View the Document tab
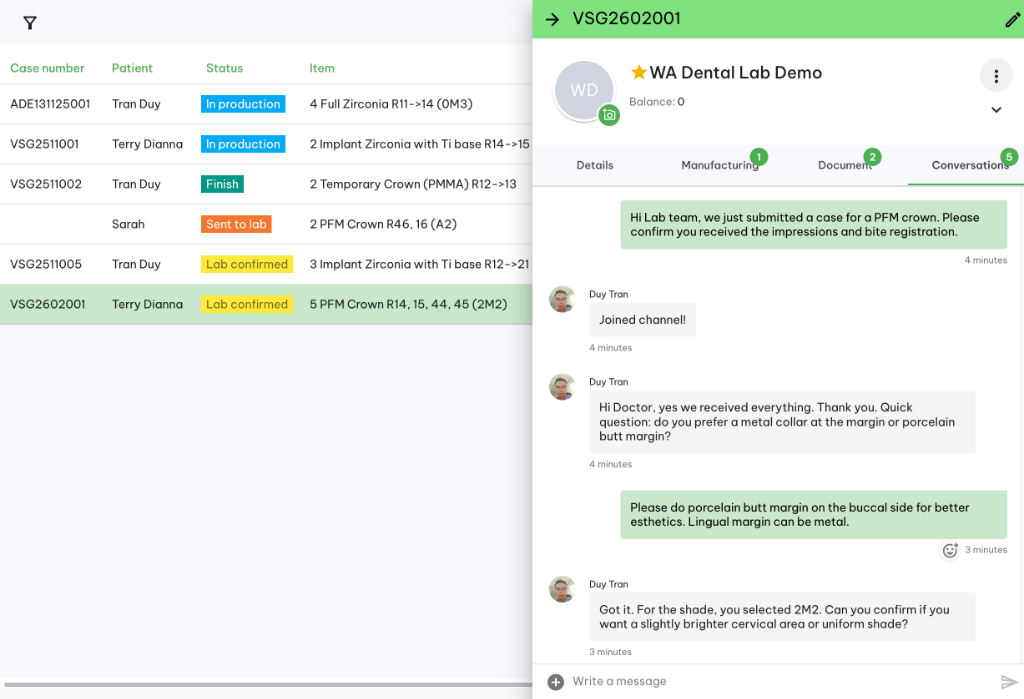The image size is (1024, 699). (x=845, y=165)
